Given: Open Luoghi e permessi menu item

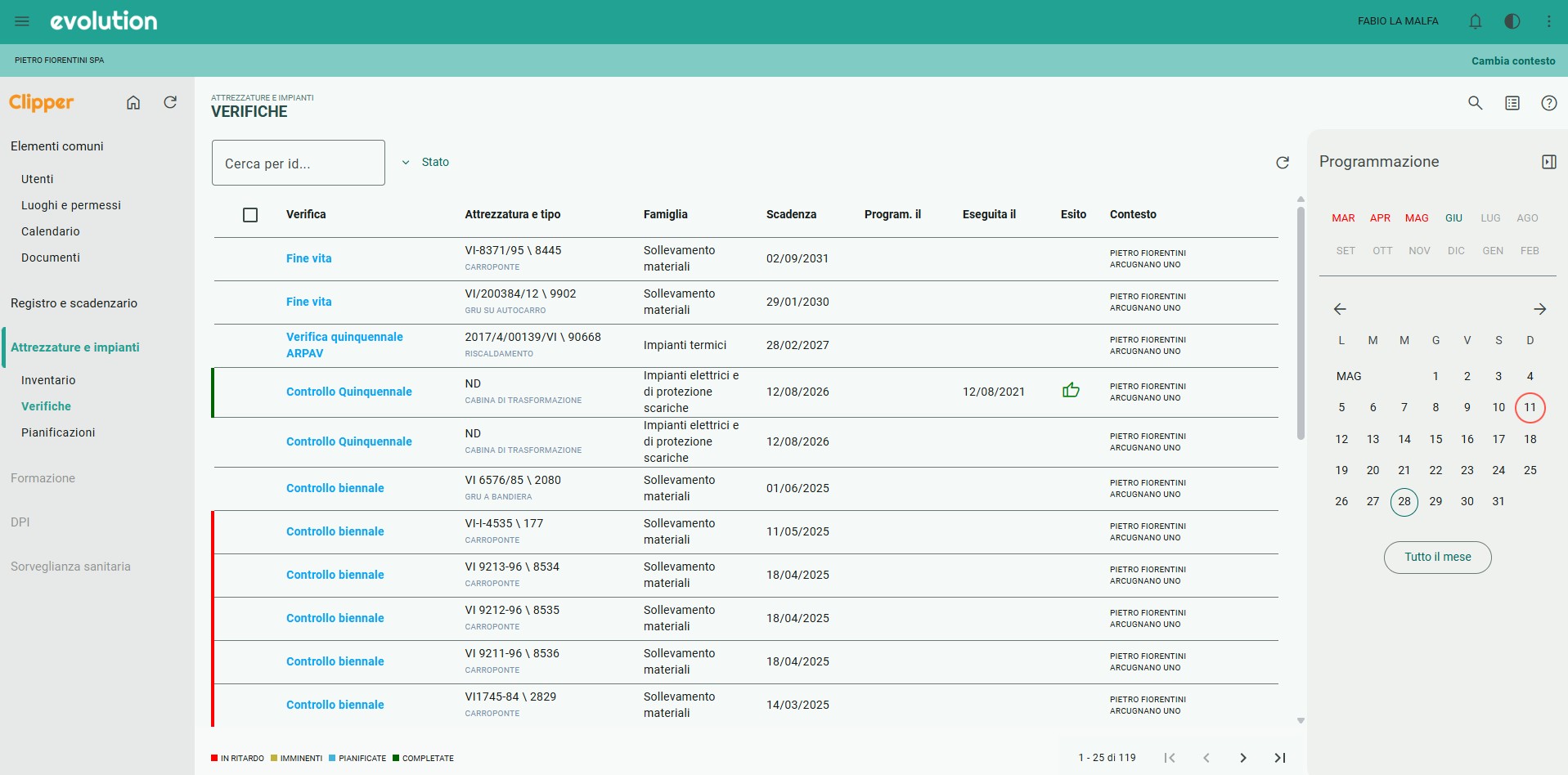Looking at the screenshot, I should (71, 205).
